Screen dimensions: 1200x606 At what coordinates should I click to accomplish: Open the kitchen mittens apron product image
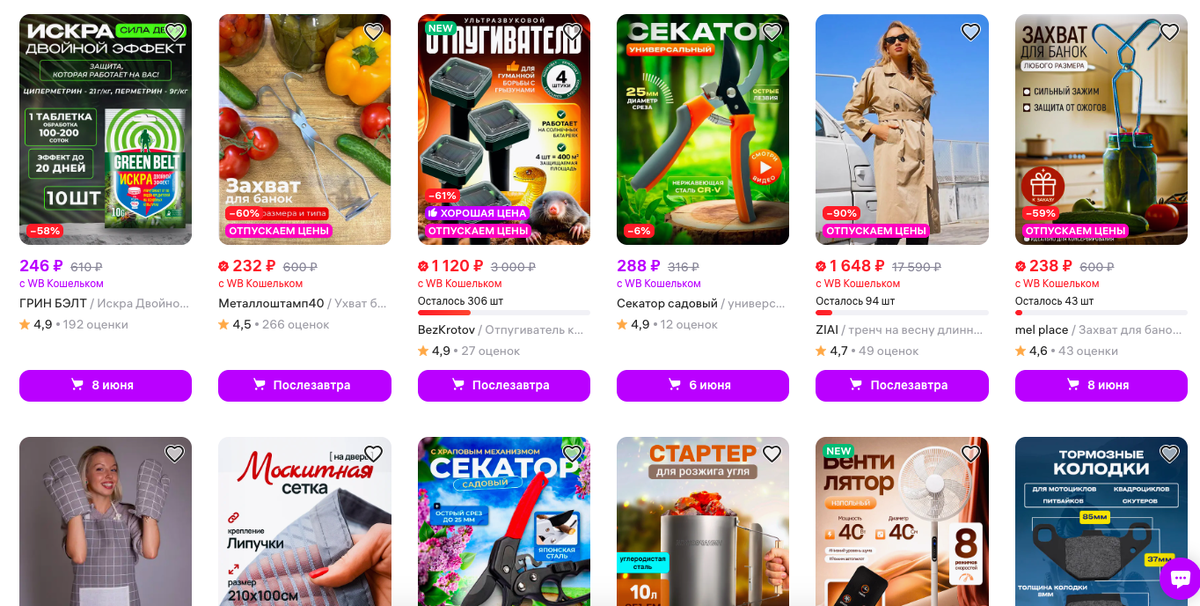coord(105,521)
